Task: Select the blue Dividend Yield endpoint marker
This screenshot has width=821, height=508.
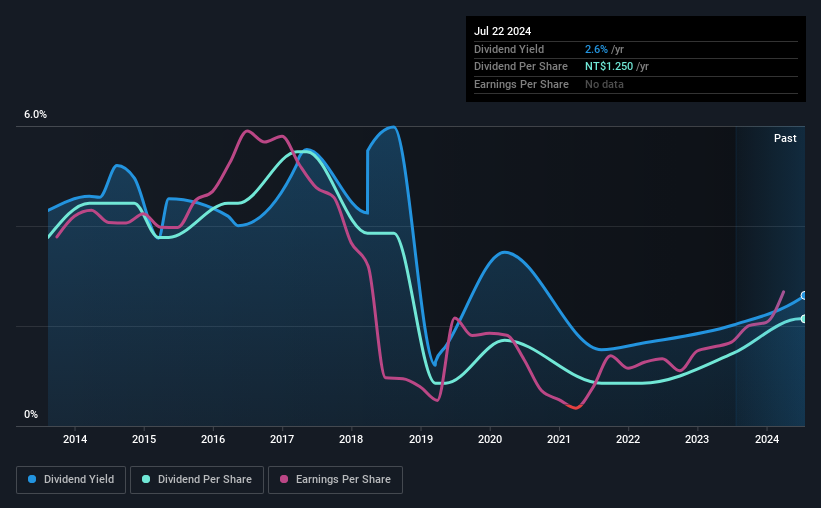Action: [x=804, y=296]
